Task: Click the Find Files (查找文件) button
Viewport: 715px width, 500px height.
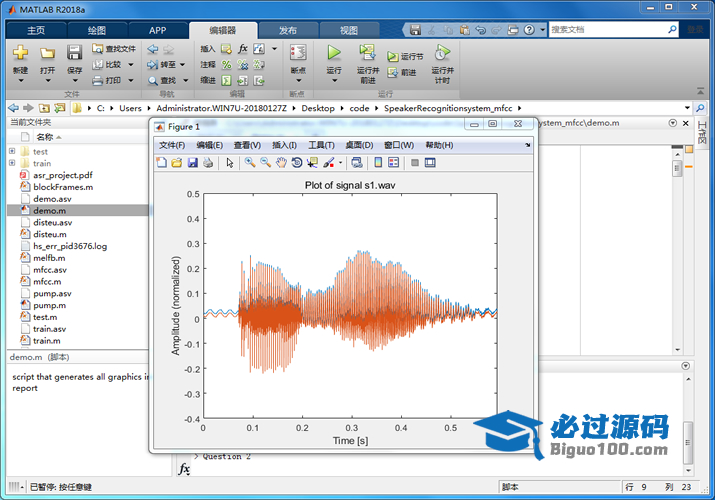Action: pos(114,48)
